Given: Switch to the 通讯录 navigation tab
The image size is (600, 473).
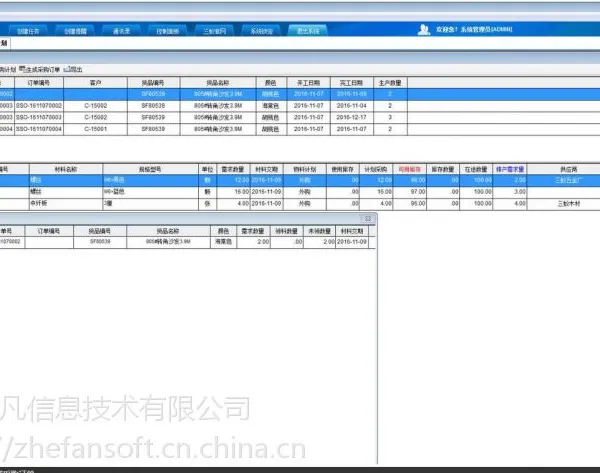Looking at the screenshot, I should point(122,31).
